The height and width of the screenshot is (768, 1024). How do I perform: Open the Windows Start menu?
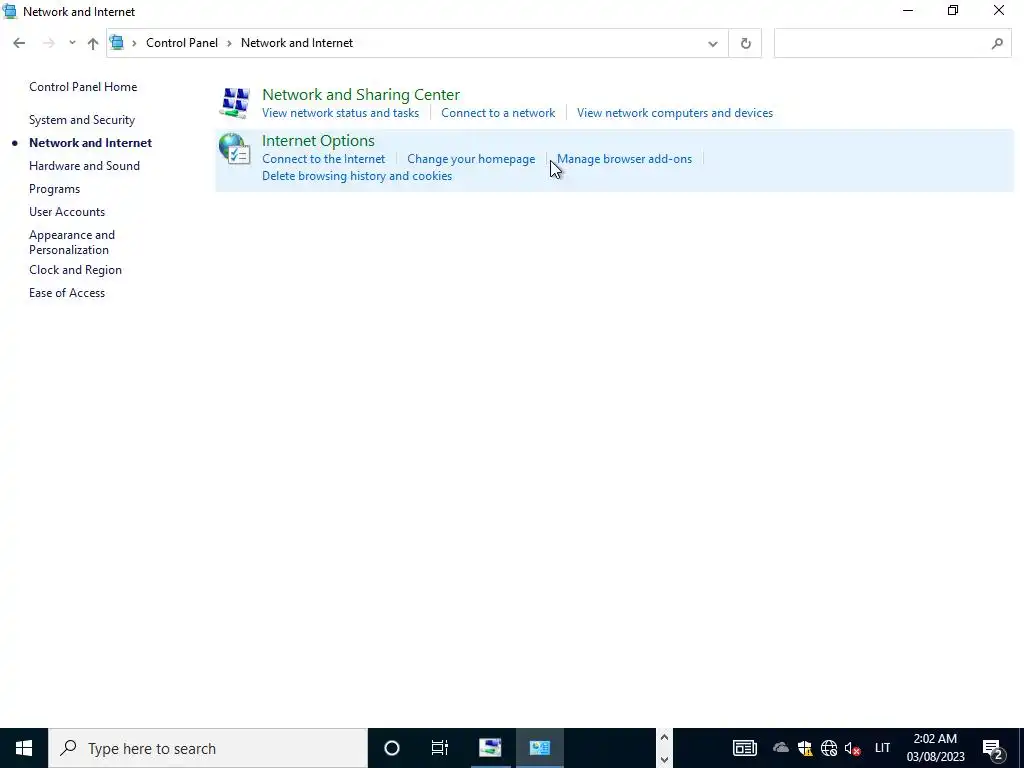pyautogui.click(x=24, y=748)
